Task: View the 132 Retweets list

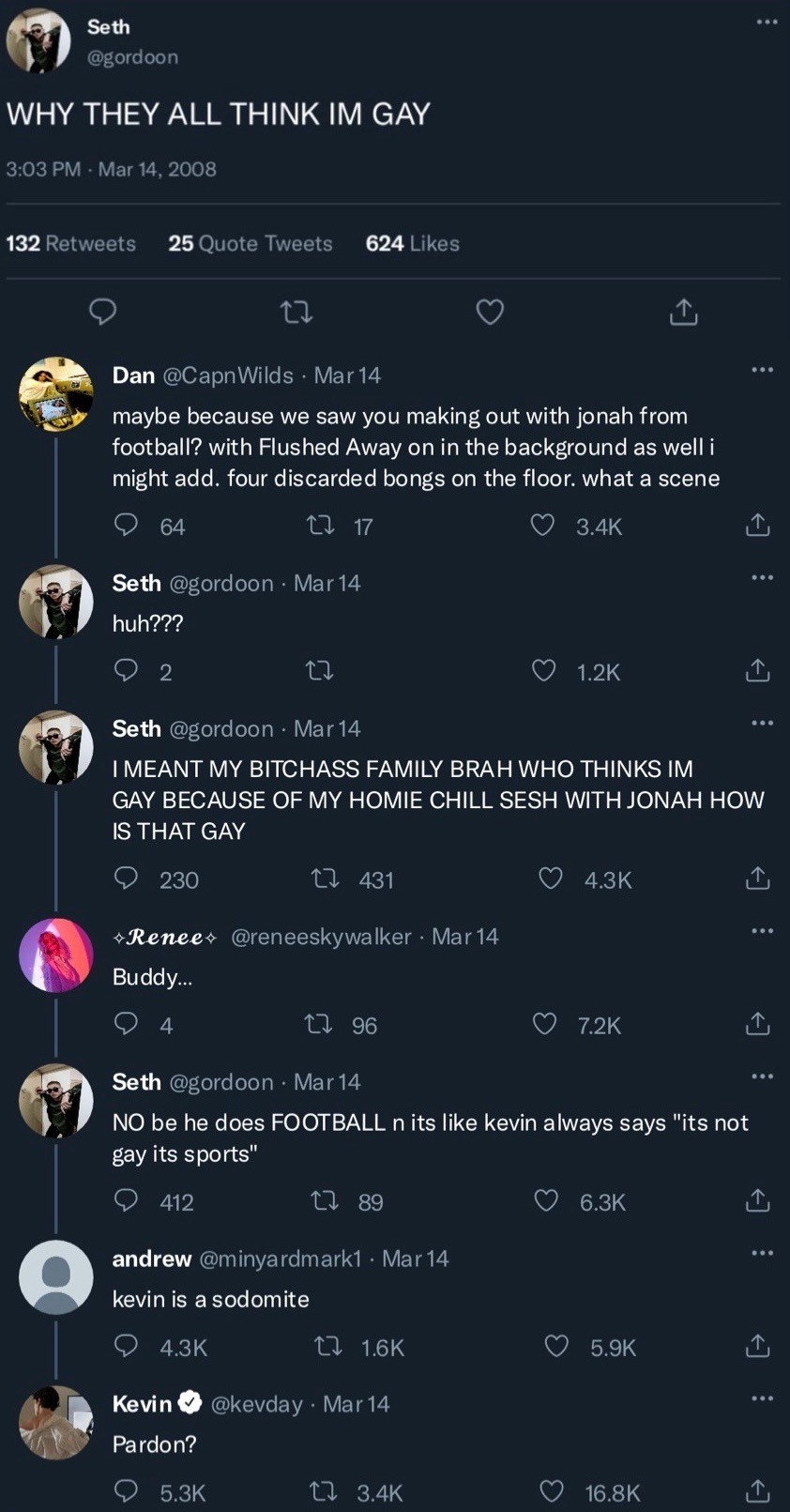Action: pos(71,243)
